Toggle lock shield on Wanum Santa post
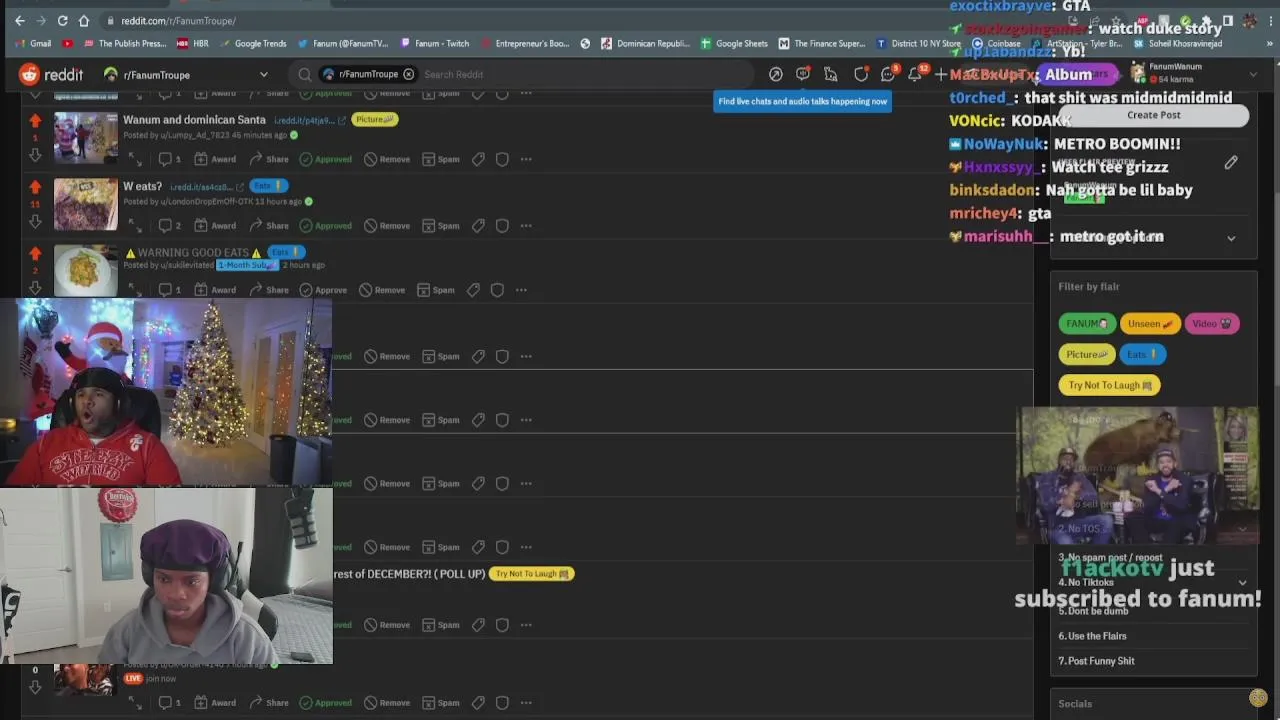The height and width of the screenshot is (720, 1280). click(502, 159)
